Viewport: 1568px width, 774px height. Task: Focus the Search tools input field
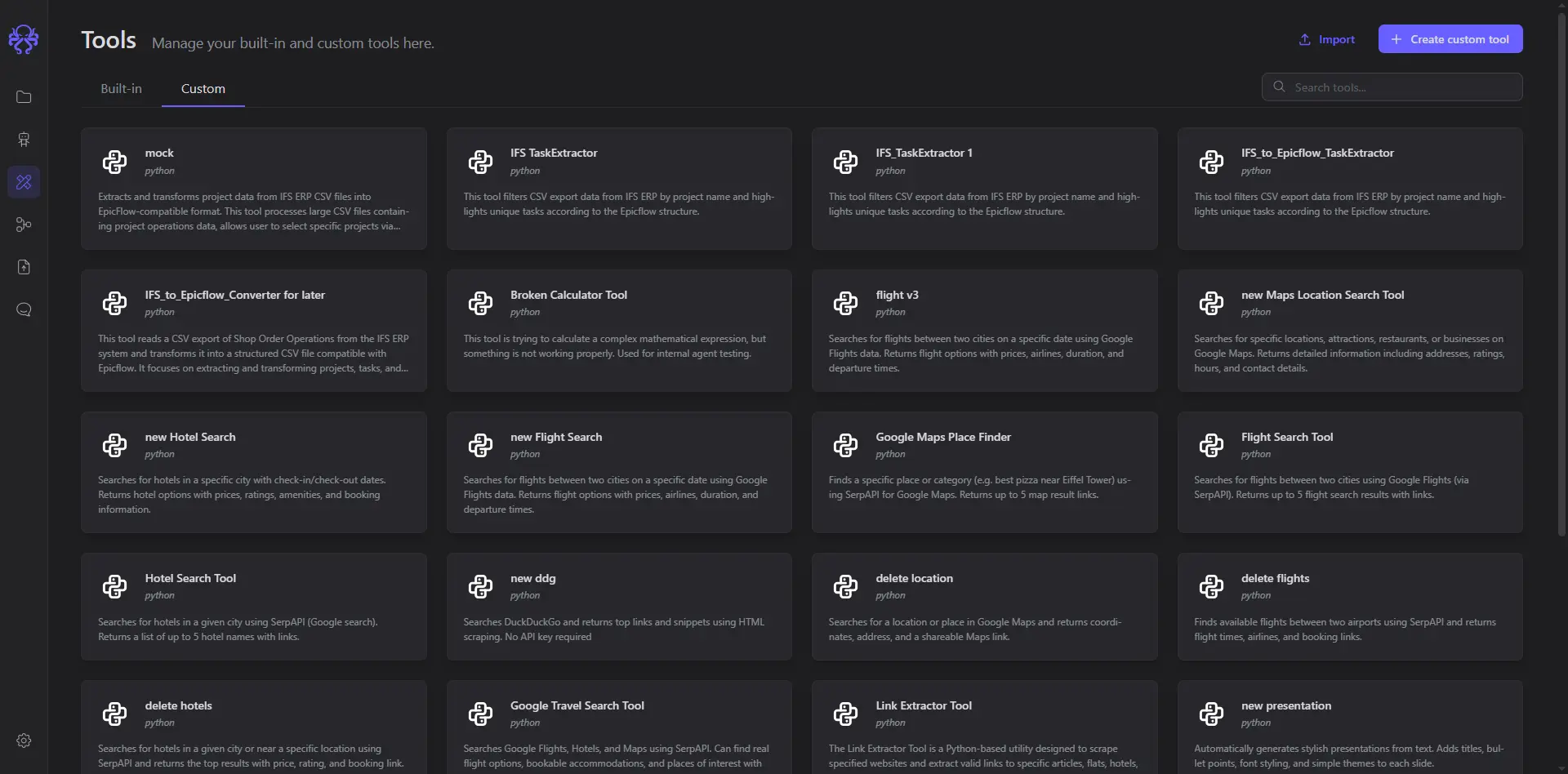pos(1401,87)
